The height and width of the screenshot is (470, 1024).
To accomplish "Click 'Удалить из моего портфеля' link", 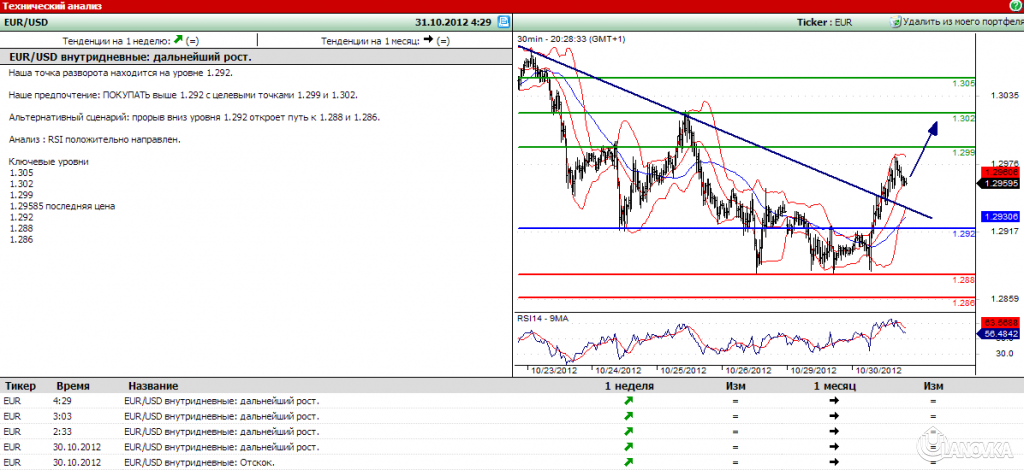I will pyautogui.click(x=963, y=22).
